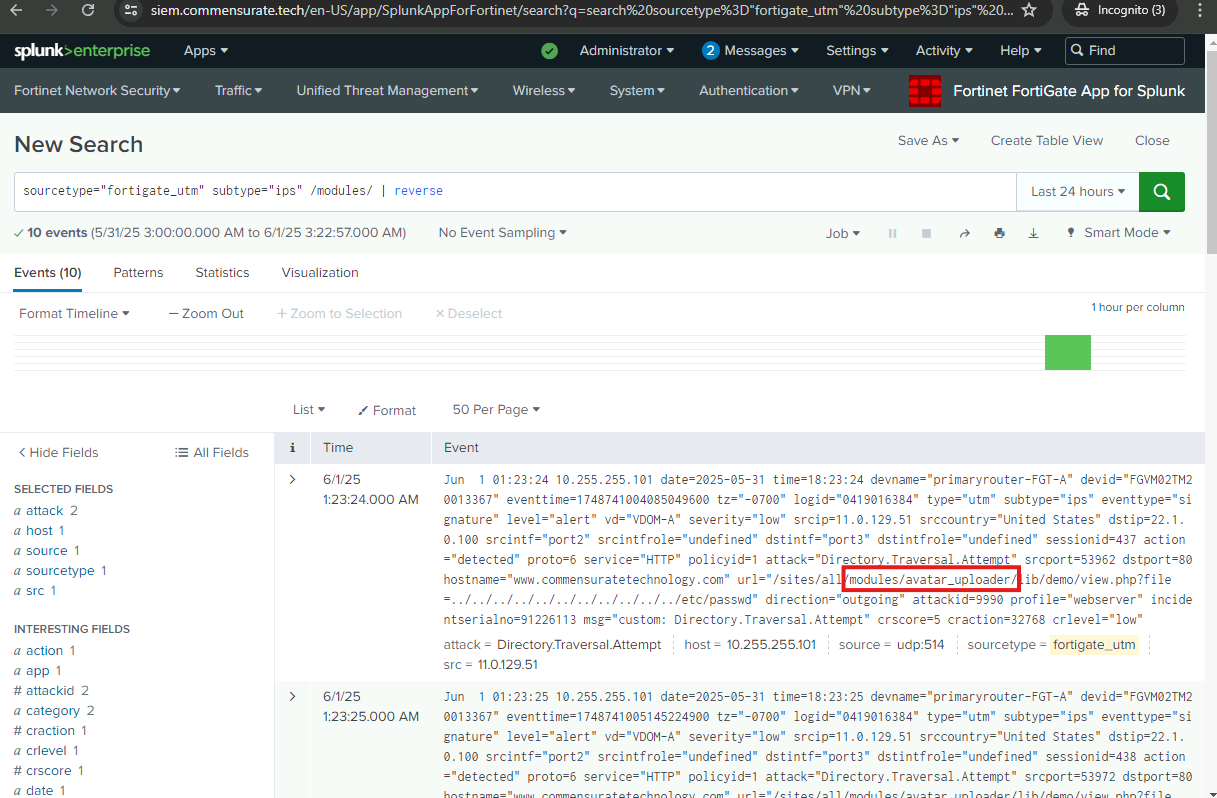This screenshot has width=1217, height=798.
Task: Print the search results
Action: 999,233
